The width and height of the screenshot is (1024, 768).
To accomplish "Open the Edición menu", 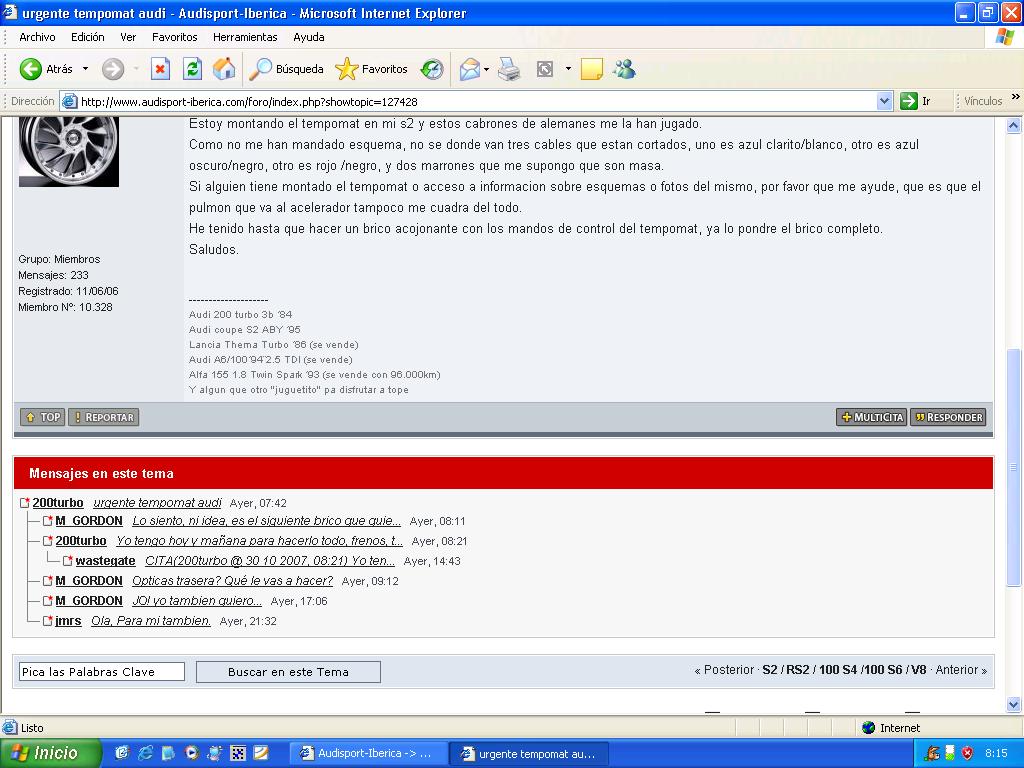I will tap(88, 37).
